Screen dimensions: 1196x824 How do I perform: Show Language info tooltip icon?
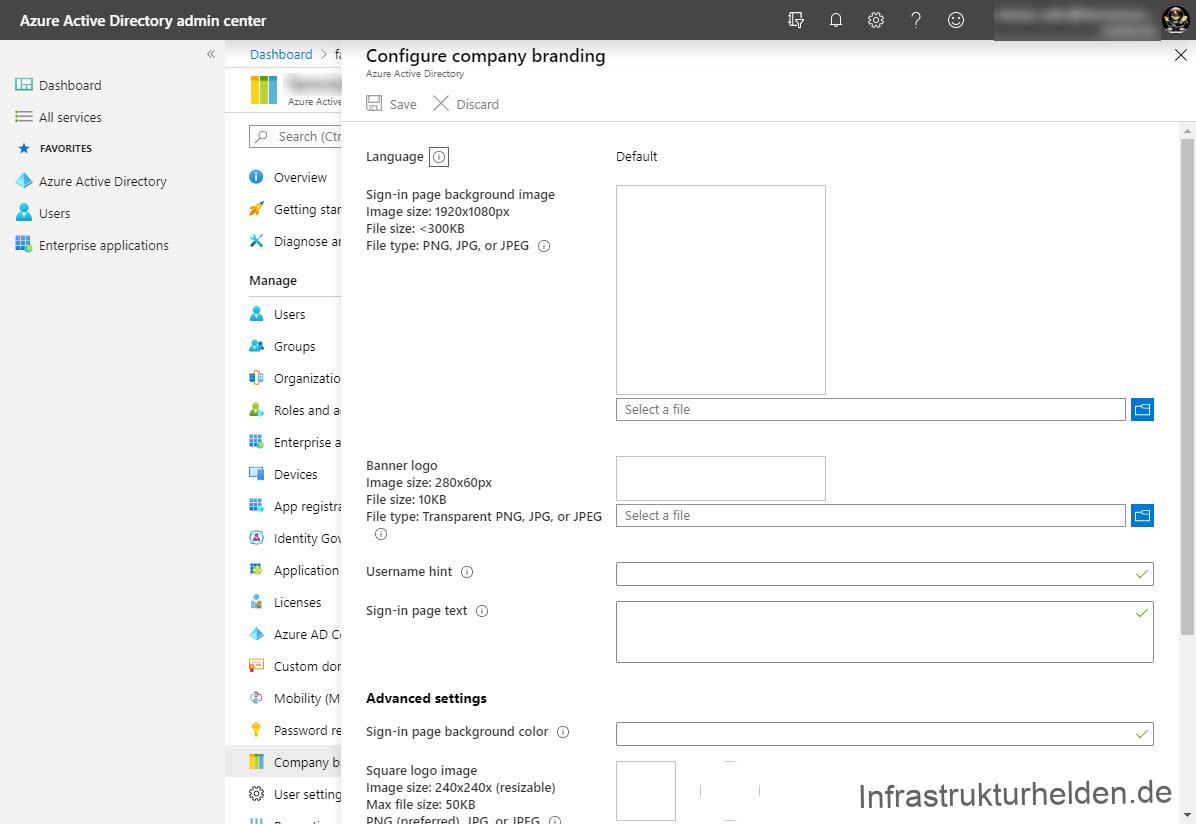pos(439,157)
